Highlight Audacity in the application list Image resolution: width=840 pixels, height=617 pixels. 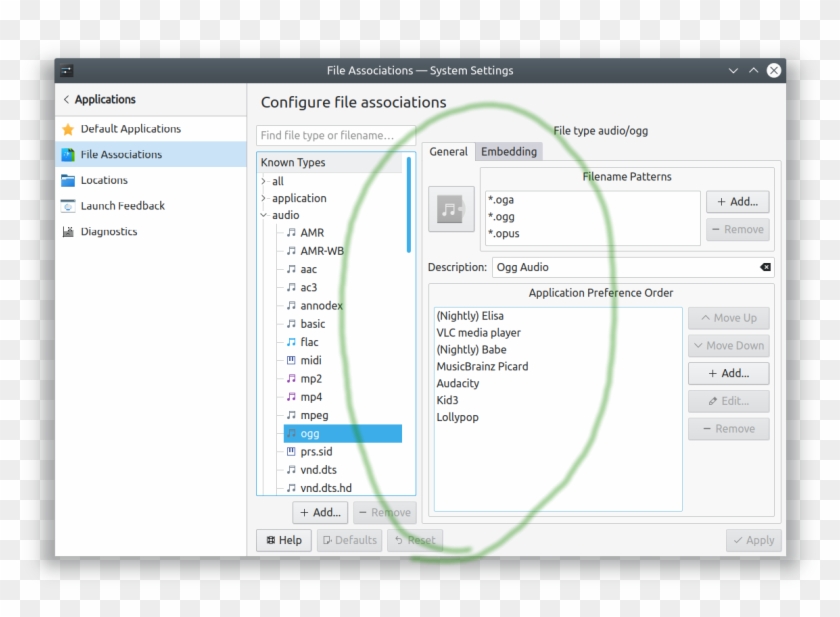click(x=457, y=383)
